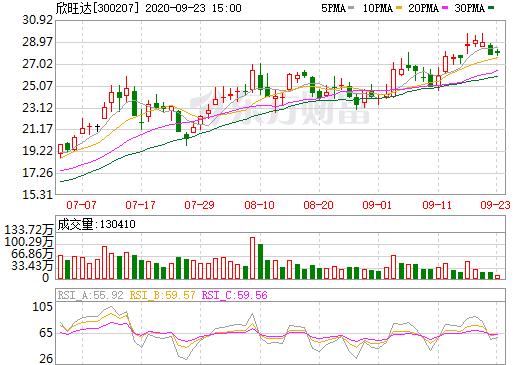
Task: Click the 09-01 date label
Action: pos(377,205)
